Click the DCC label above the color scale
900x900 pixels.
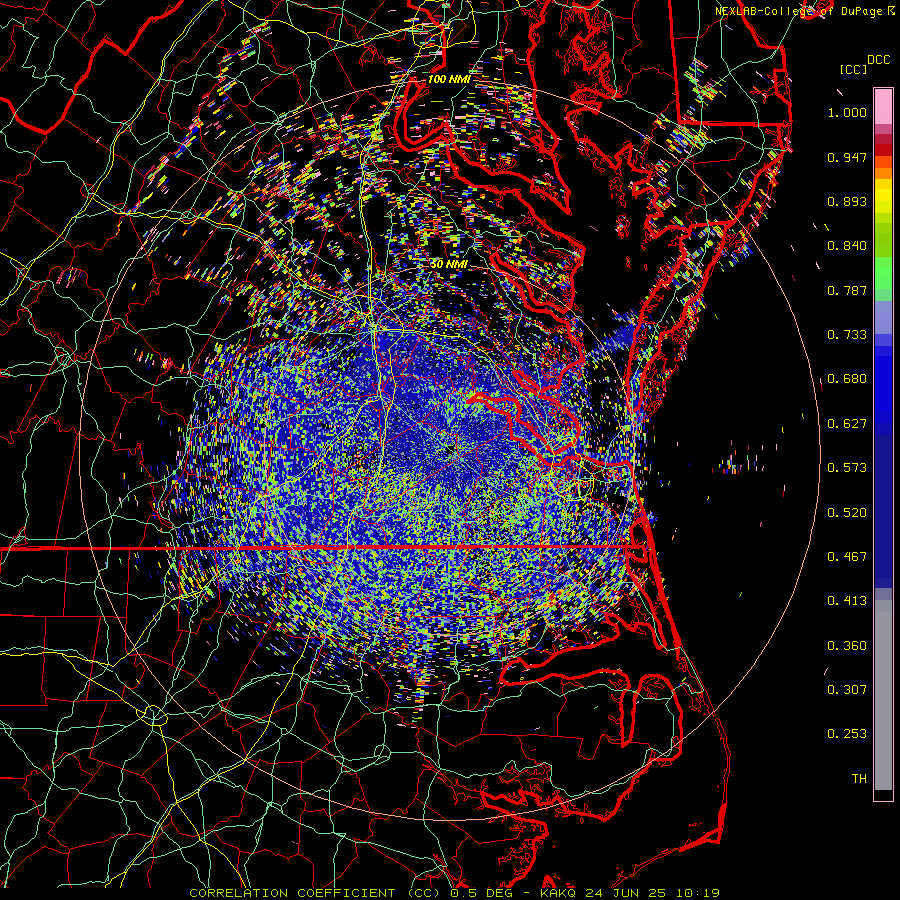(x=878, y=60)
